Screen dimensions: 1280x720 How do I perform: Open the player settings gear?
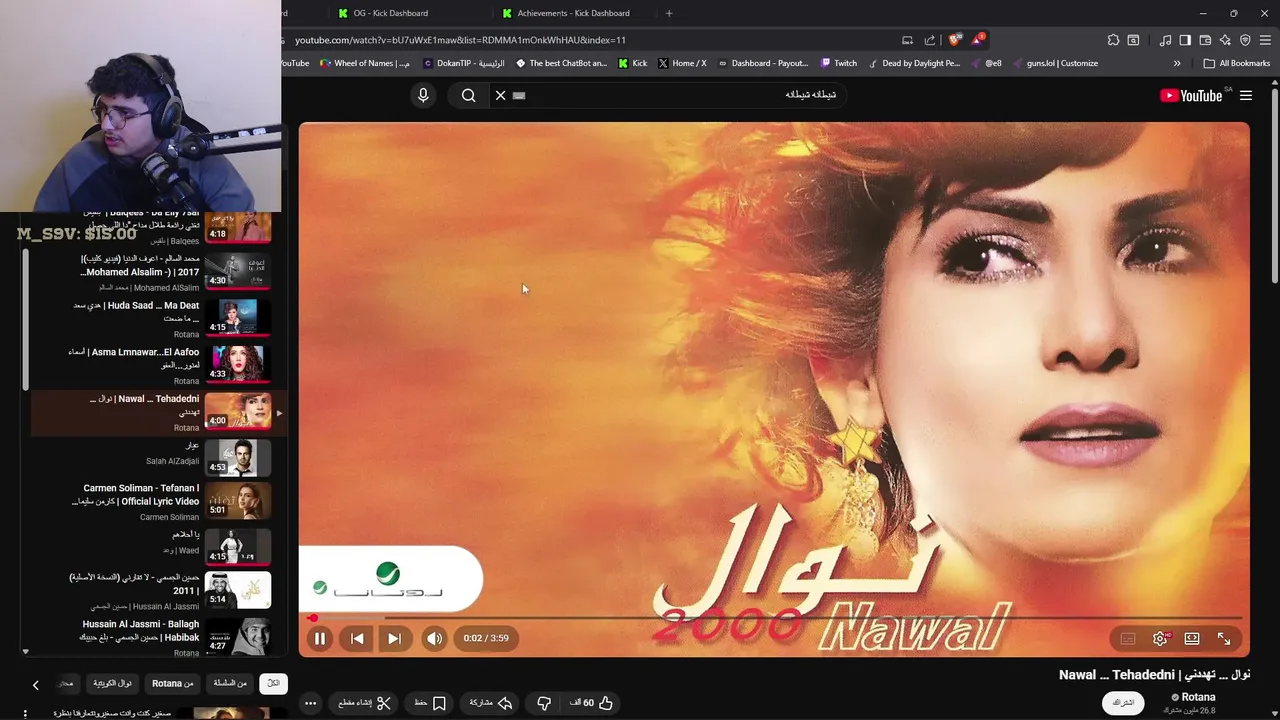click(x=1160, y=638)
